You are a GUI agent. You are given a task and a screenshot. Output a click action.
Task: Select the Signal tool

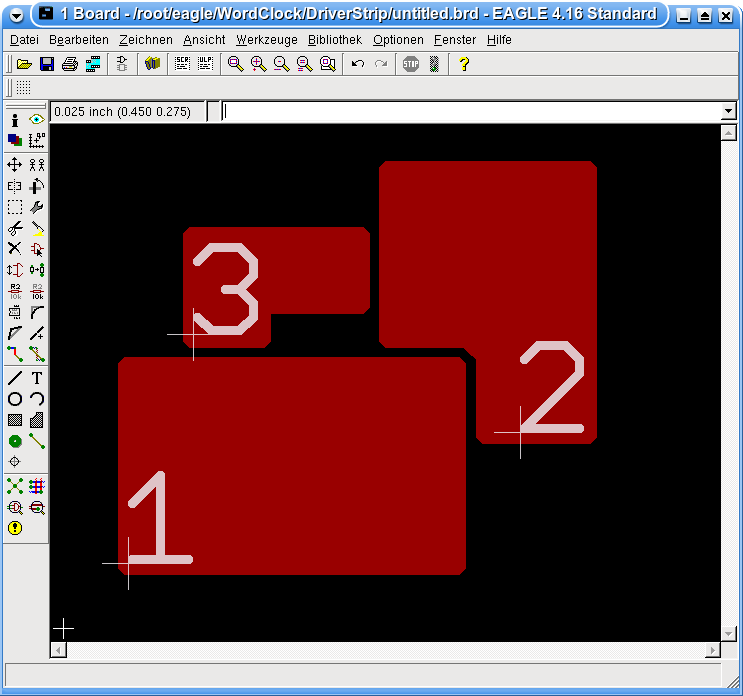(36, 442)
